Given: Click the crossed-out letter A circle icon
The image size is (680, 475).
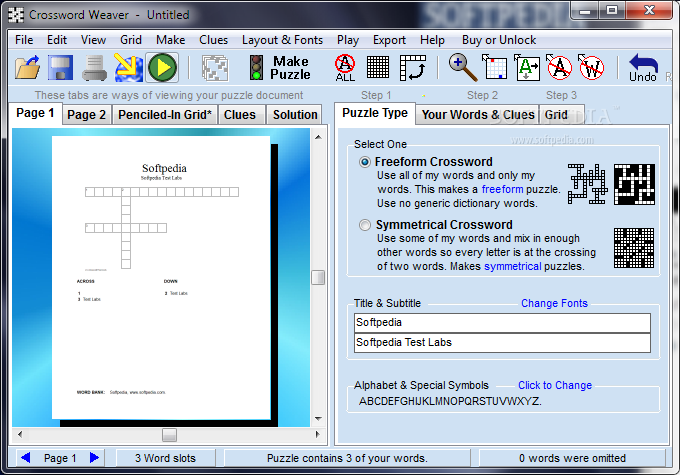Looking at the screenshot, I should pos(559,67).
